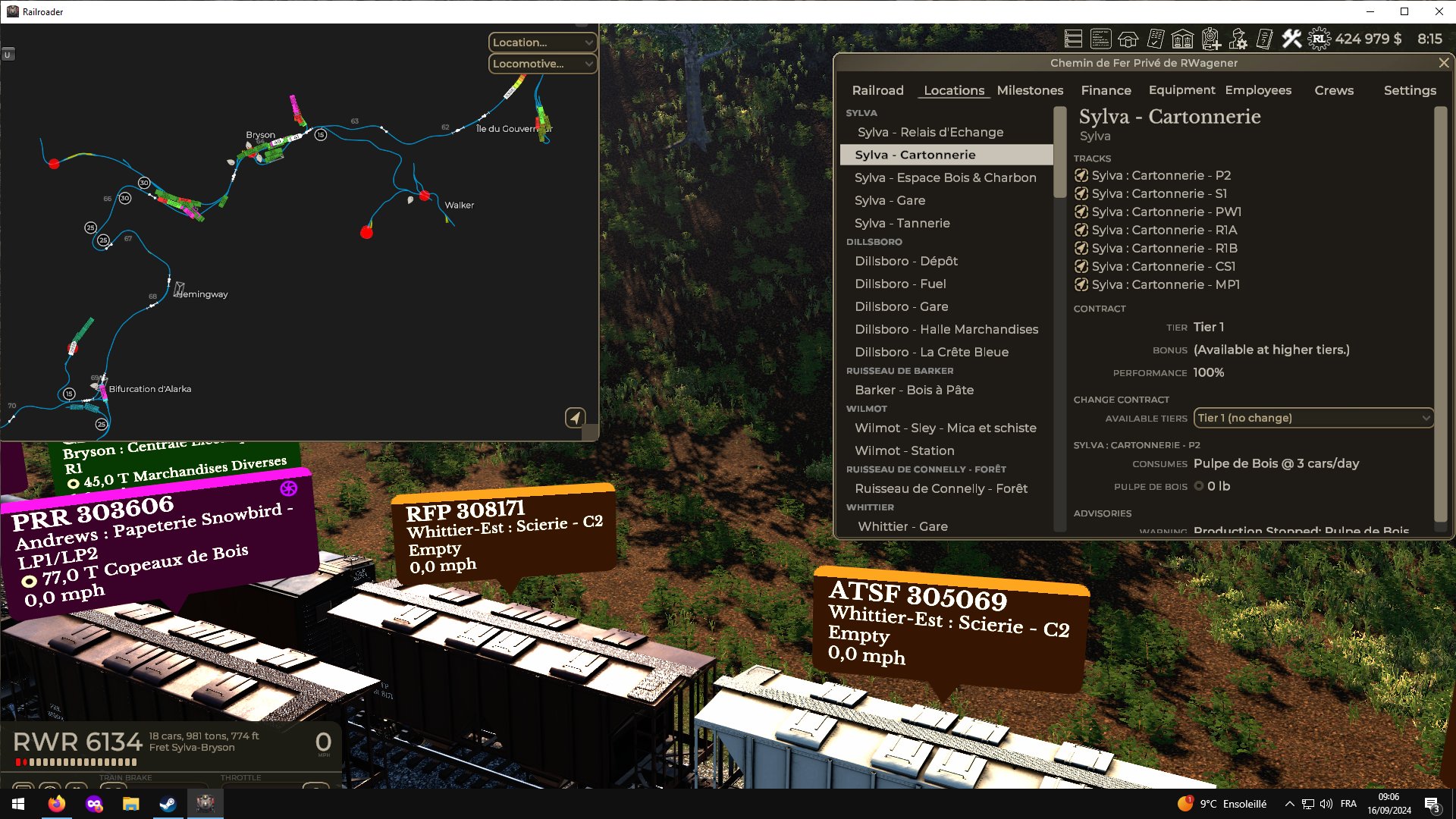Click the icon beside Sylva : Cartonnerie - CS1
Screen dimensions: 1456x819
point(1081,266)
